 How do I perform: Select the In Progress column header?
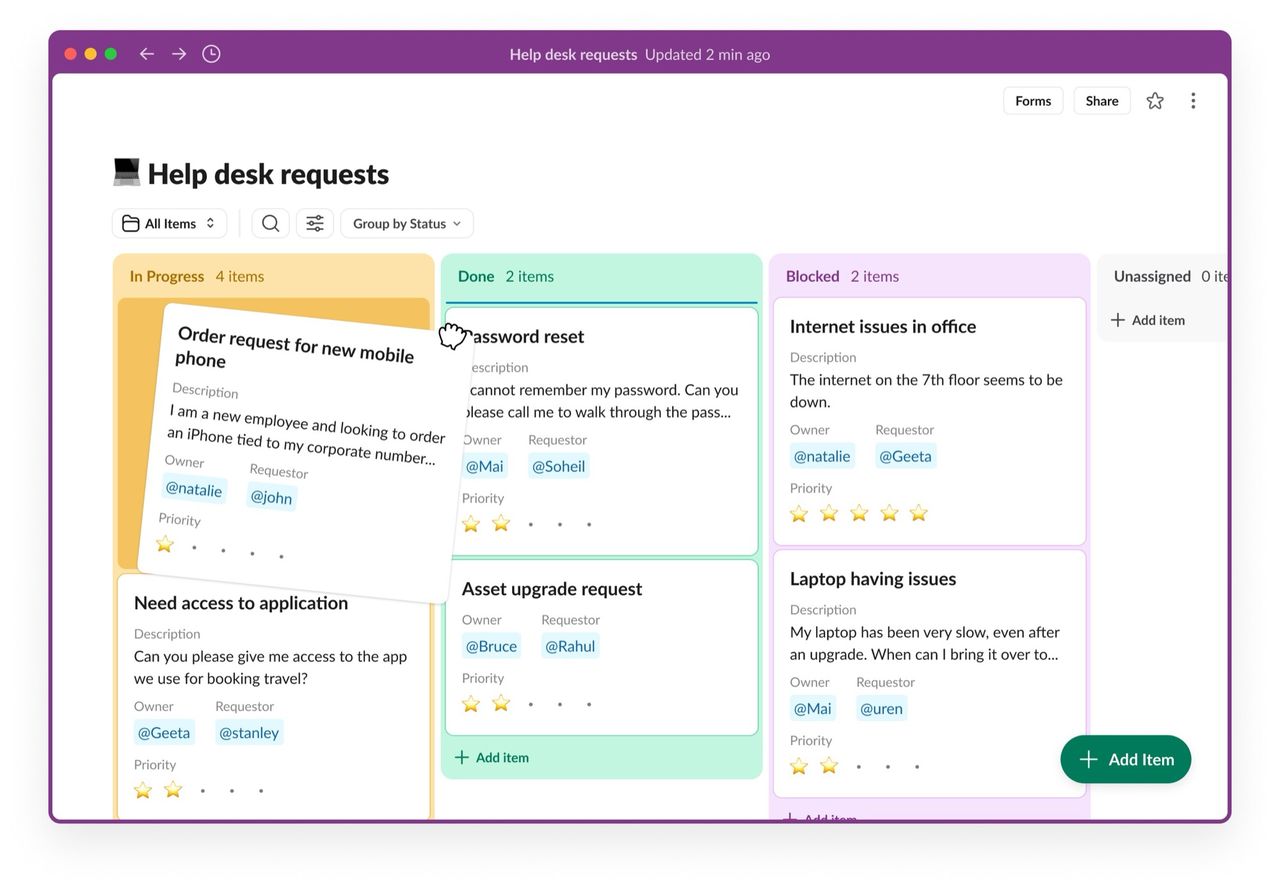167,276
